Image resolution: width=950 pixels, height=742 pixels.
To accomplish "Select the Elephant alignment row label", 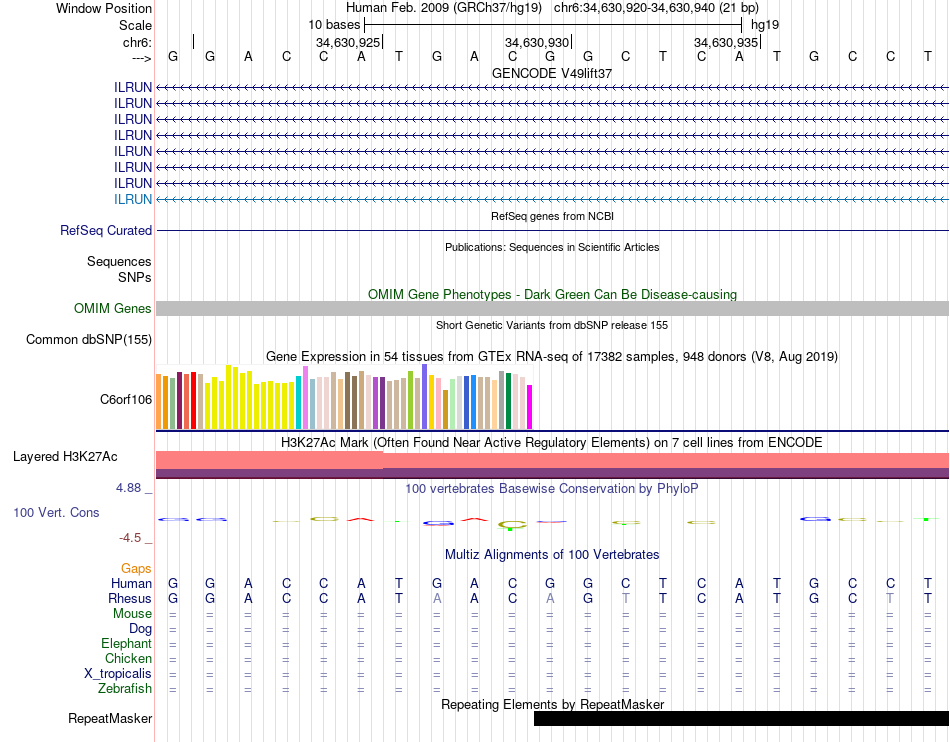I will 126,644.
